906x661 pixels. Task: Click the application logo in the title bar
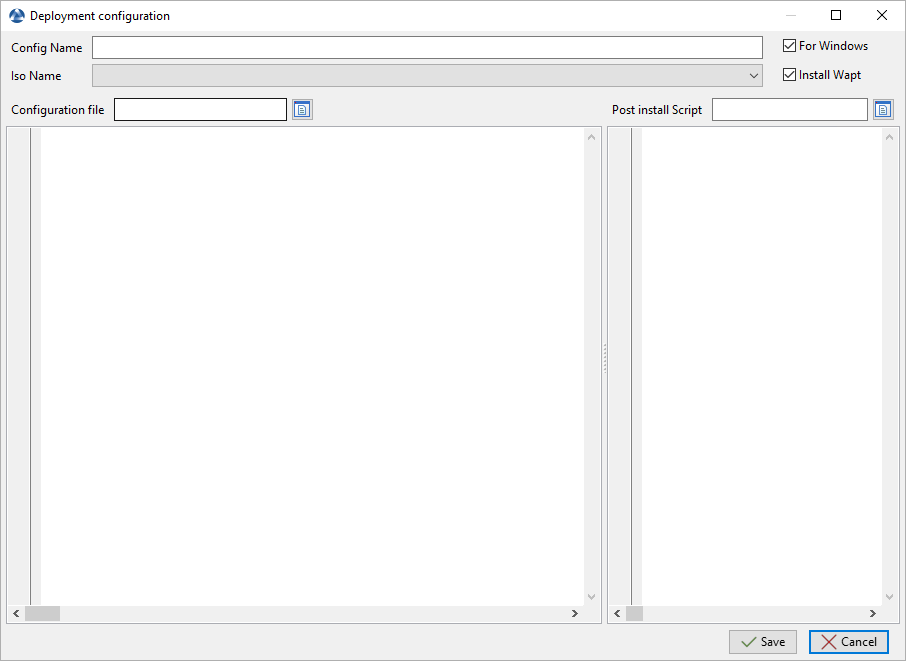pos(16,16)
